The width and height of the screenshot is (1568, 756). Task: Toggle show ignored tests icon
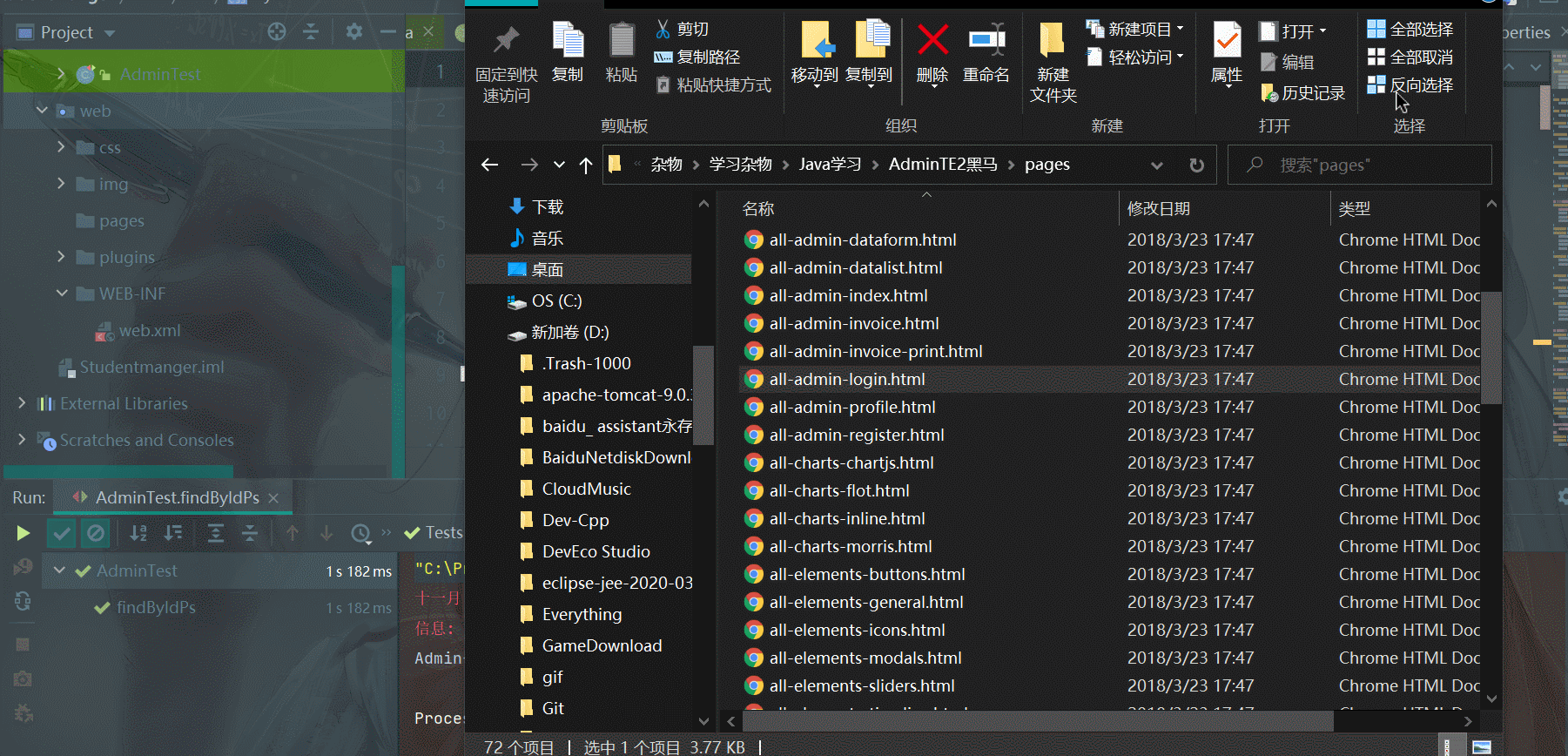tap(96, 533)
